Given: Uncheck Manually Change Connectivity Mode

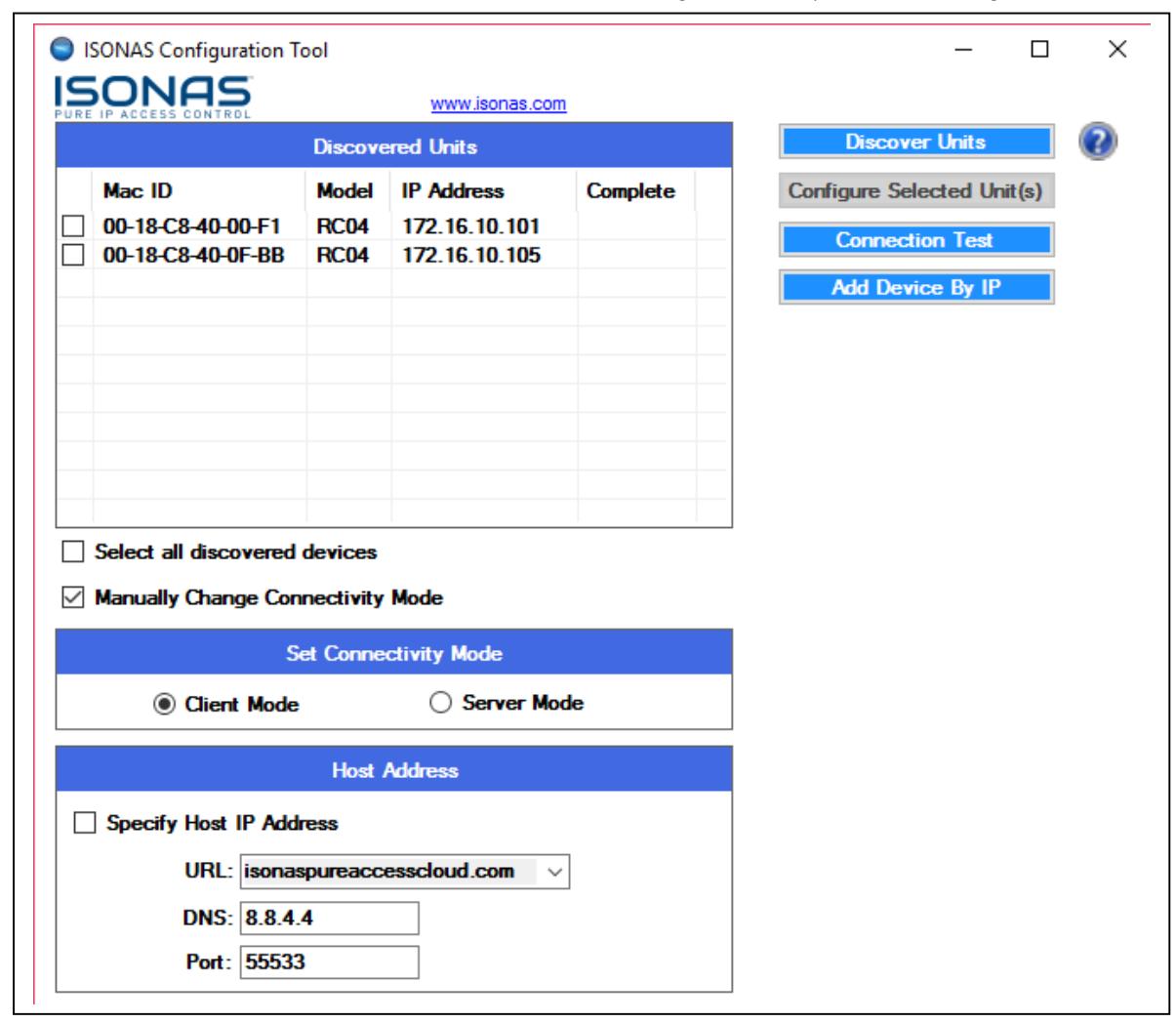Looking at the screenshot, I should [73, 597].
